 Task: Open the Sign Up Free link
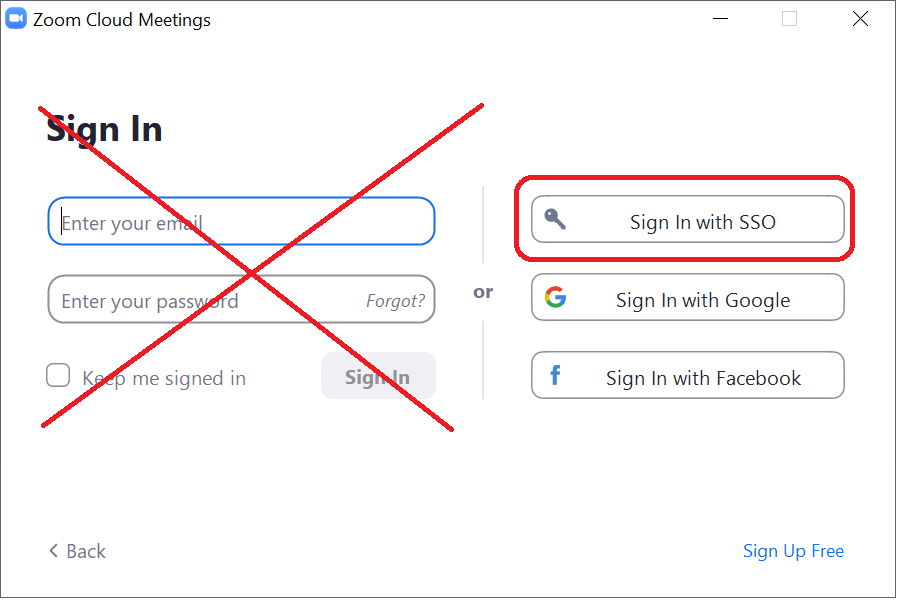pos(793,551)
